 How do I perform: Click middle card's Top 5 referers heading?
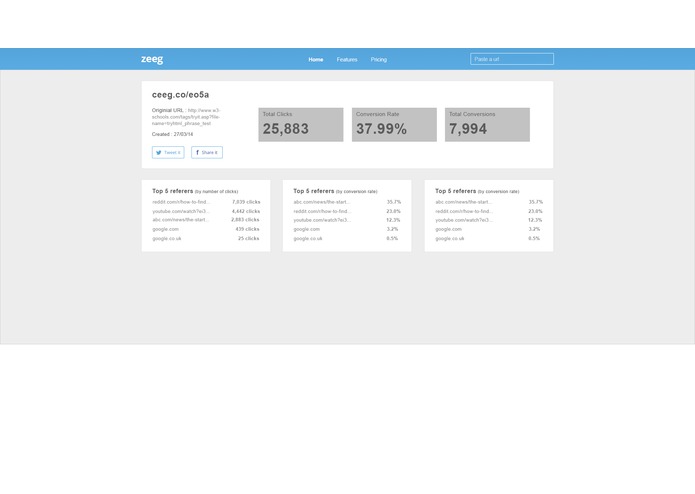[x=335, y=191]
